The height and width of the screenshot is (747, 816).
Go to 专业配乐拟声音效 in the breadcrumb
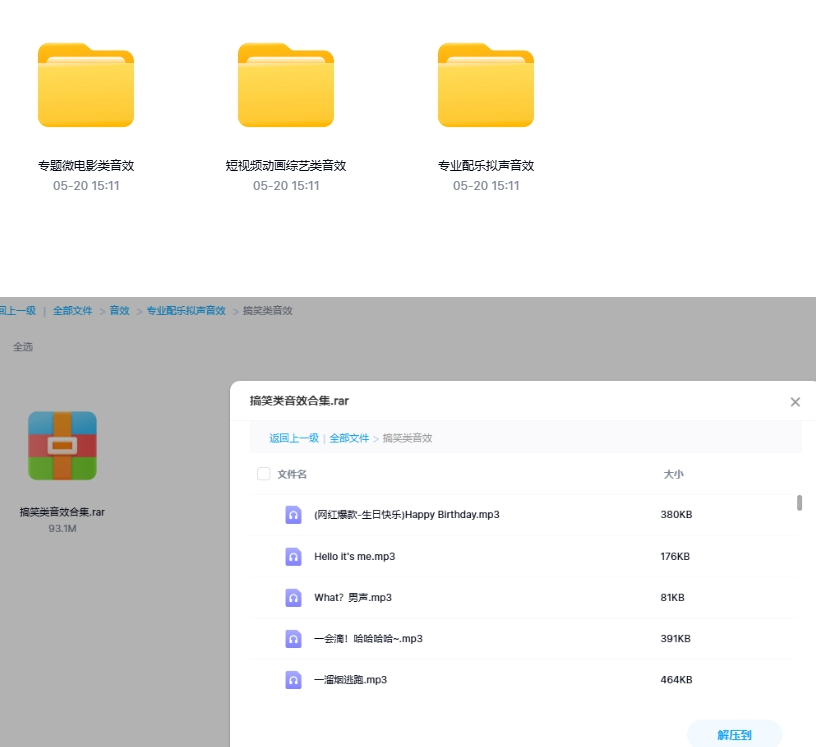click(186, 311)
